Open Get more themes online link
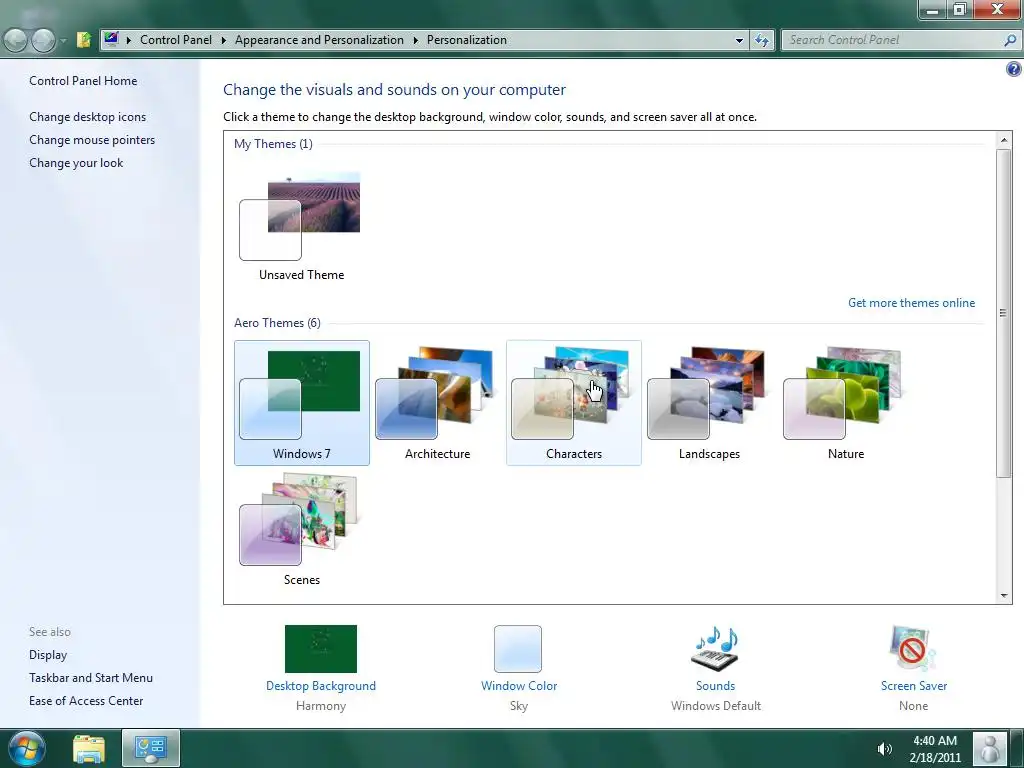 tap(911, 302)
